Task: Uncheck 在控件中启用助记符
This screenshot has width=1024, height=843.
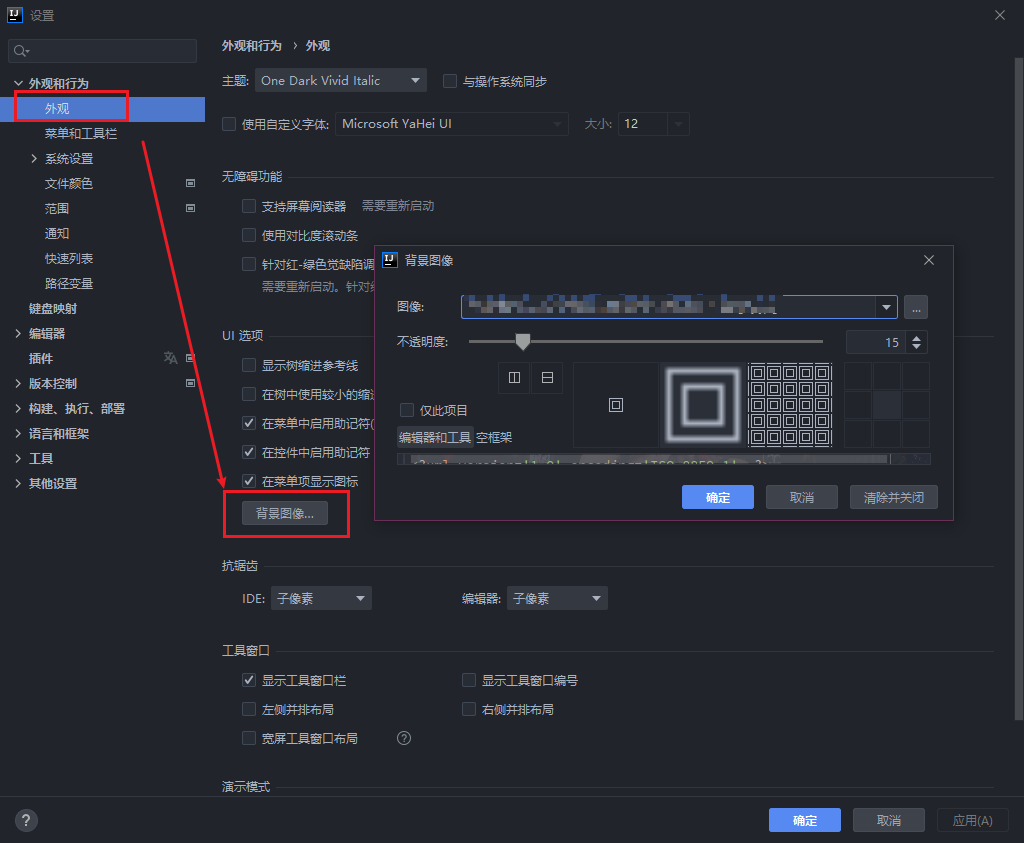Action: [x=249, y=452]
